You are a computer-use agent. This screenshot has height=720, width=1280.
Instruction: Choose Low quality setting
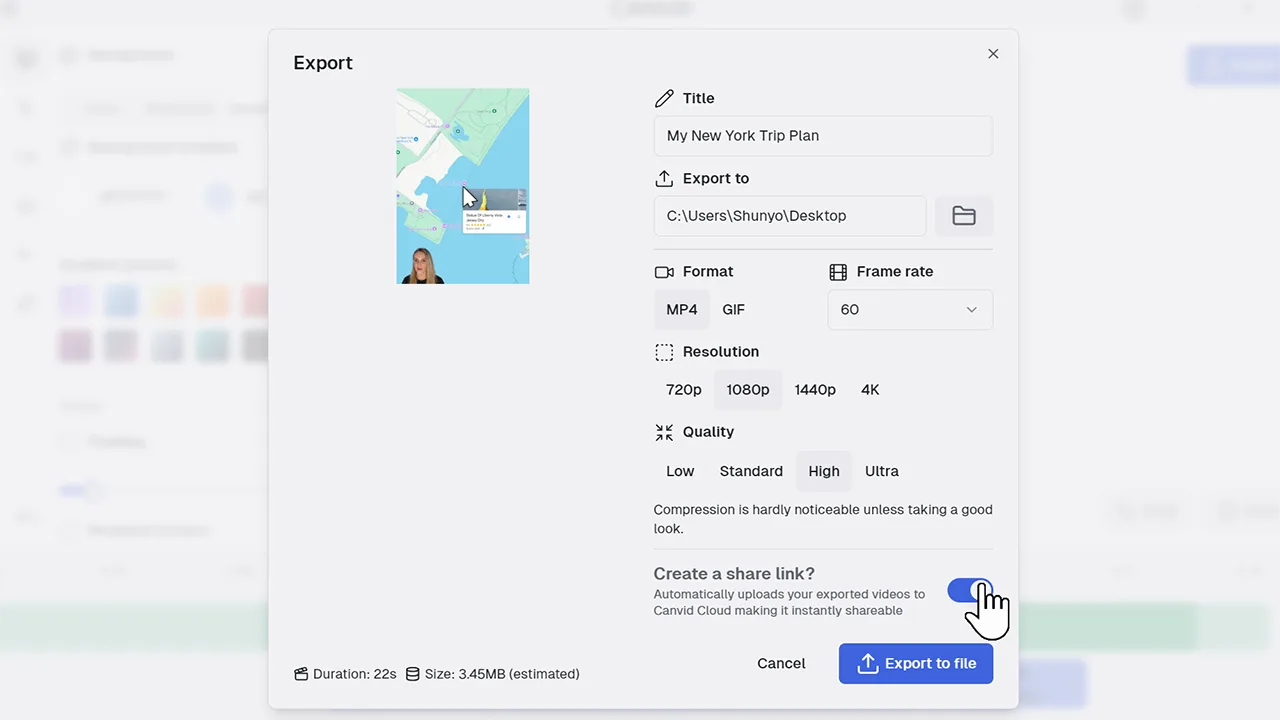click(x=680, y=471)
